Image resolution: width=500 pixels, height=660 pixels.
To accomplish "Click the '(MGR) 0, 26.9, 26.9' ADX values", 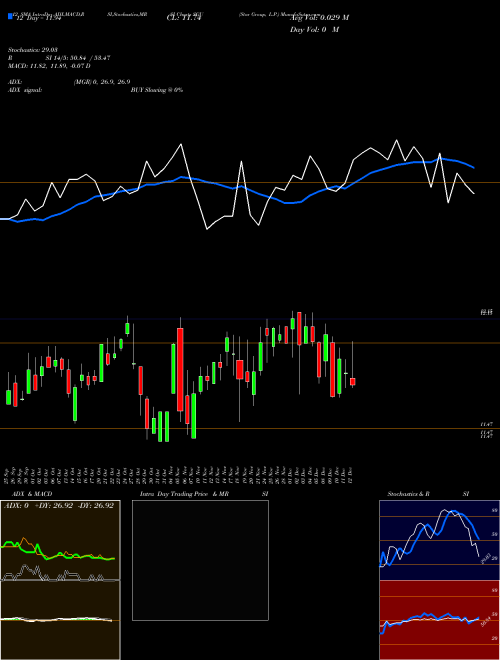I will coord(102,82).
